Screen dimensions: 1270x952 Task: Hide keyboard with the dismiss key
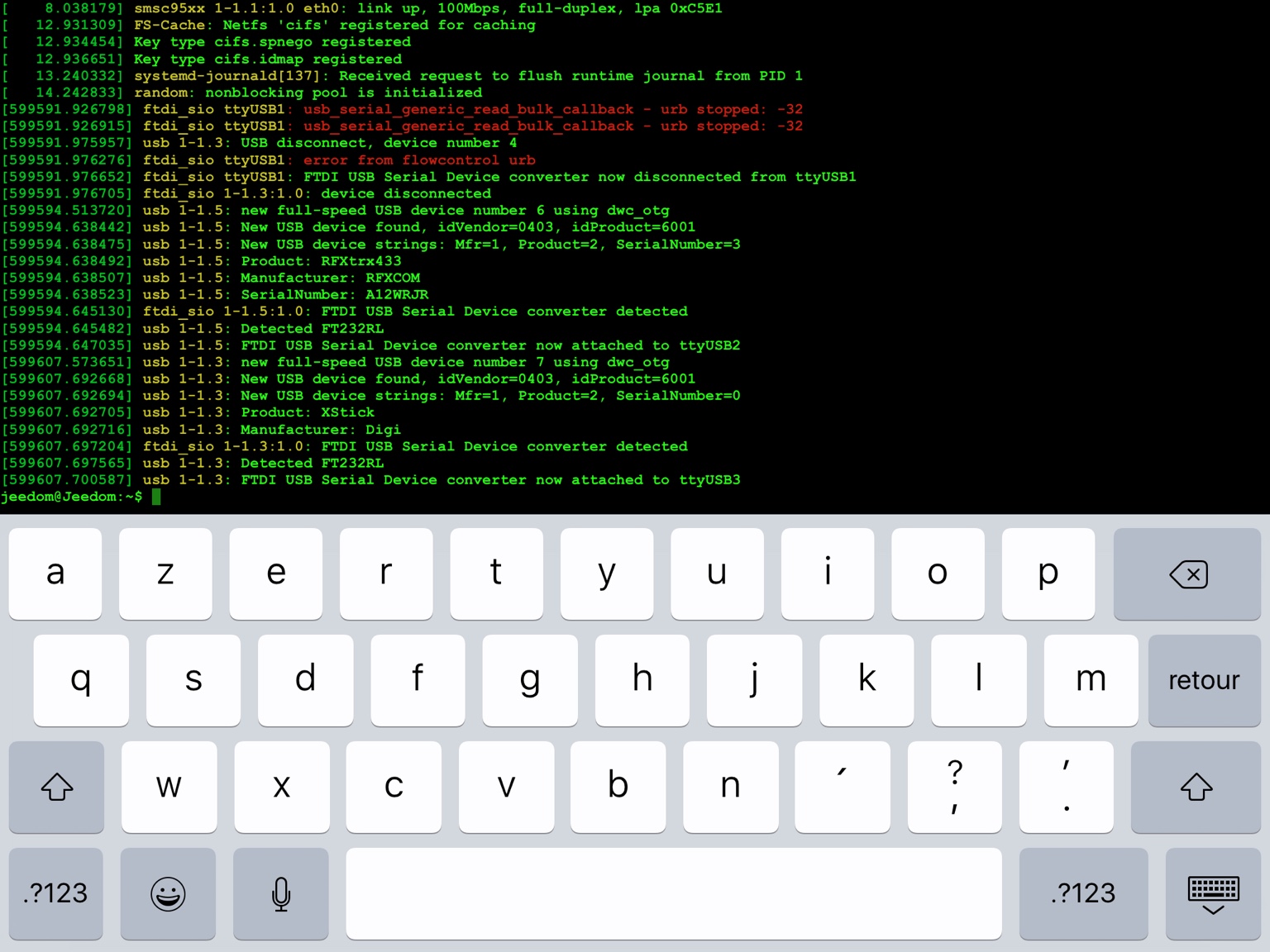pyautogui.click(x=1213, y=893)
